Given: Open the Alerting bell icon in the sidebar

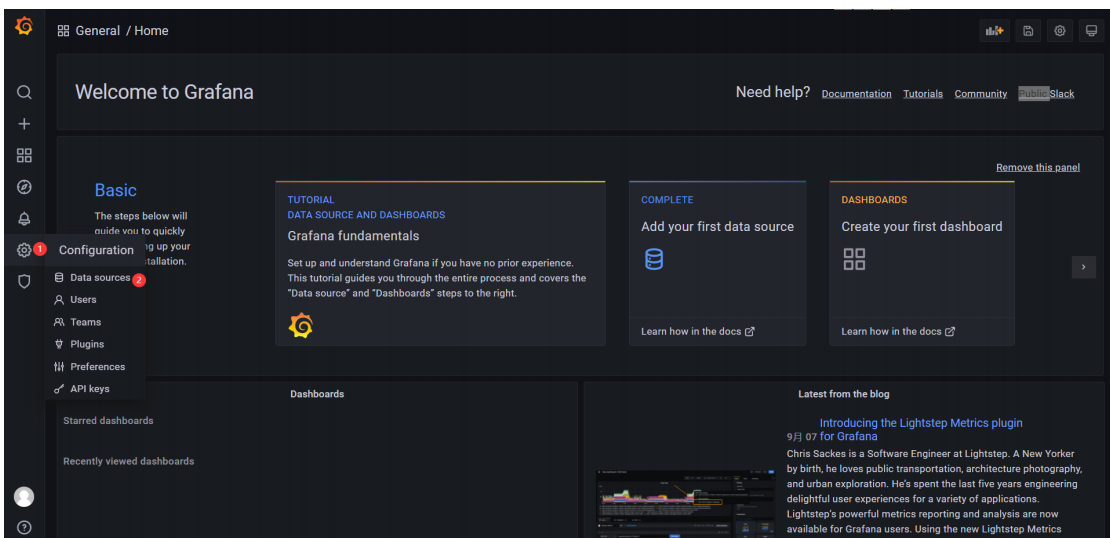Looking at the screenshot, I should tap(24, 219).
